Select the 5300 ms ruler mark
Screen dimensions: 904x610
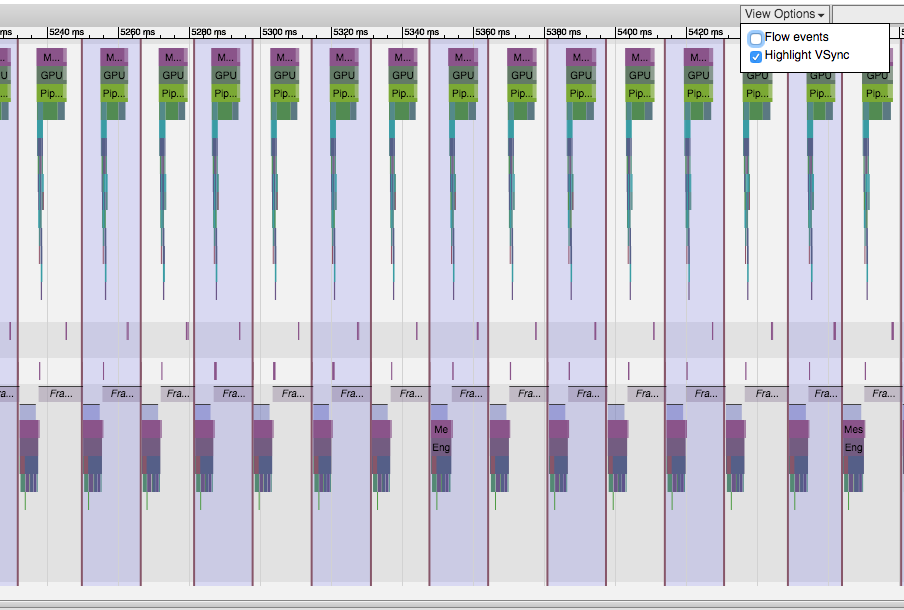280,32
